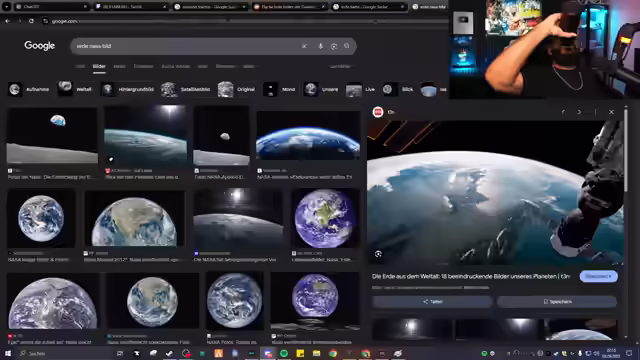Open small Blue Marble thumbnail at left of second row
This screenshot has width=640, height=360.
41,218
